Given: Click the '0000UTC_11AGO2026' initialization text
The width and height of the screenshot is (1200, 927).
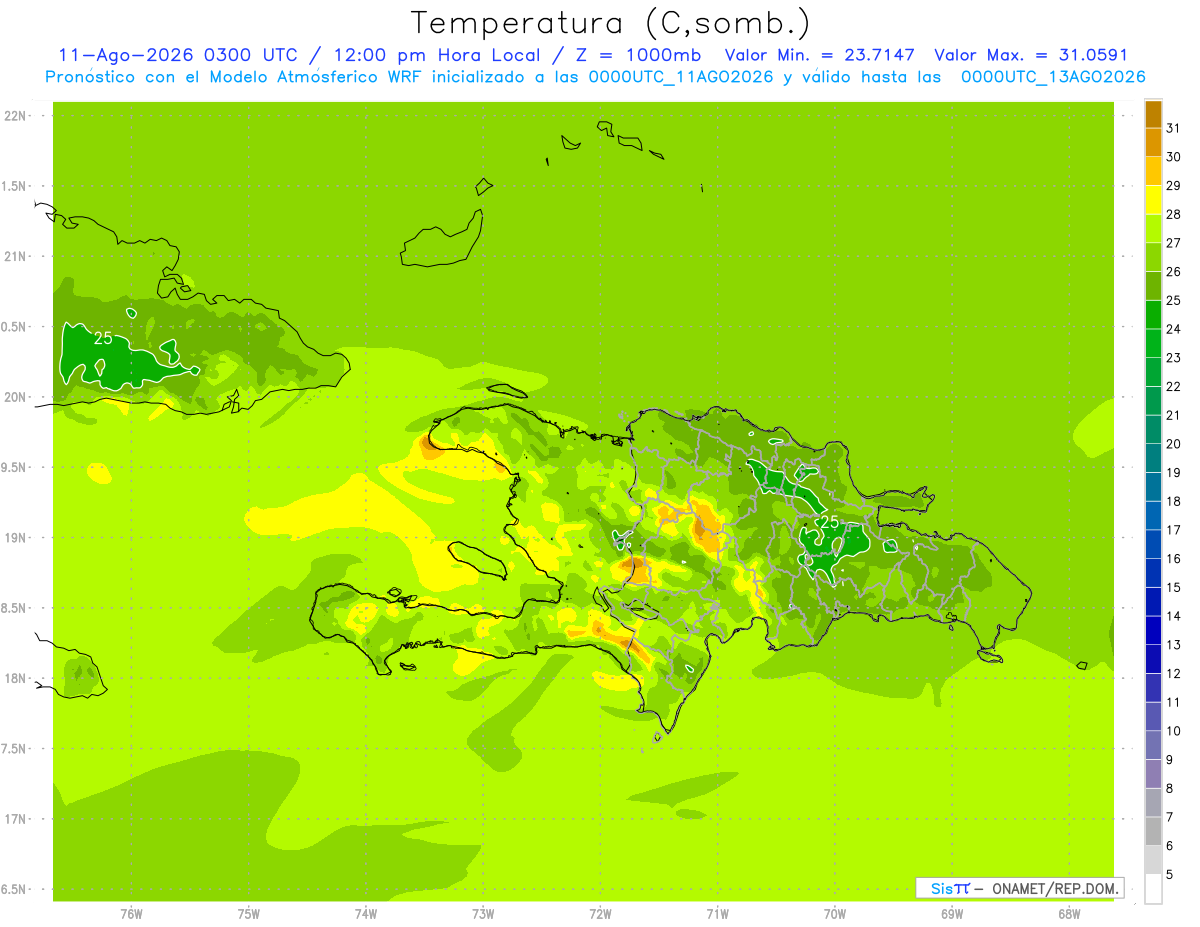Looking at the screenshot, I should click(x=682, y=77).
